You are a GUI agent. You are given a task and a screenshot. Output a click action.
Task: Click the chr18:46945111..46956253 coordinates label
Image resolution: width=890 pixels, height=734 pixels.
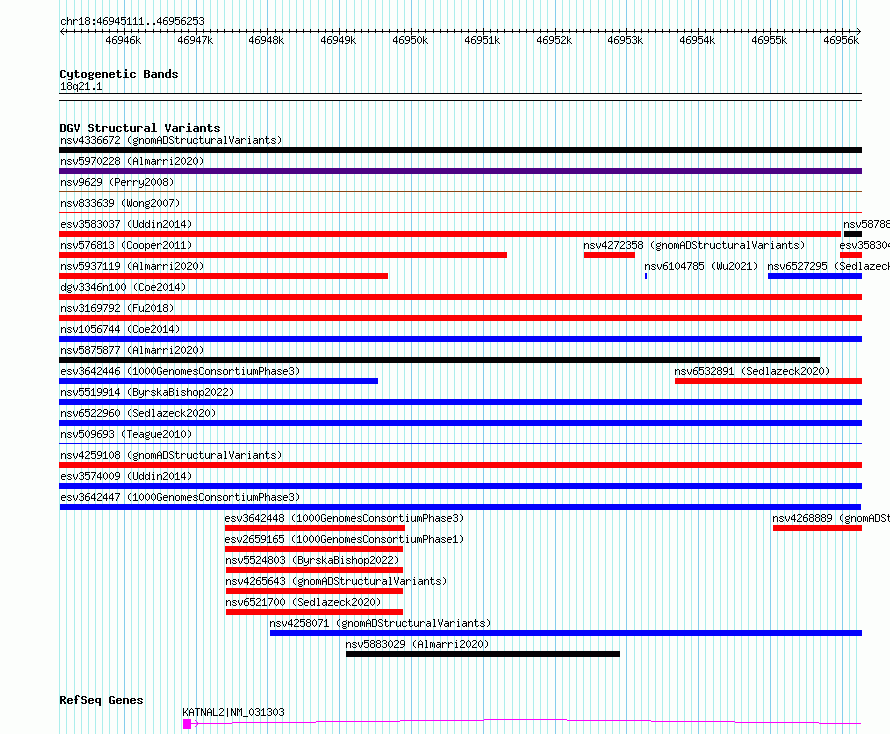coord(132,22)
